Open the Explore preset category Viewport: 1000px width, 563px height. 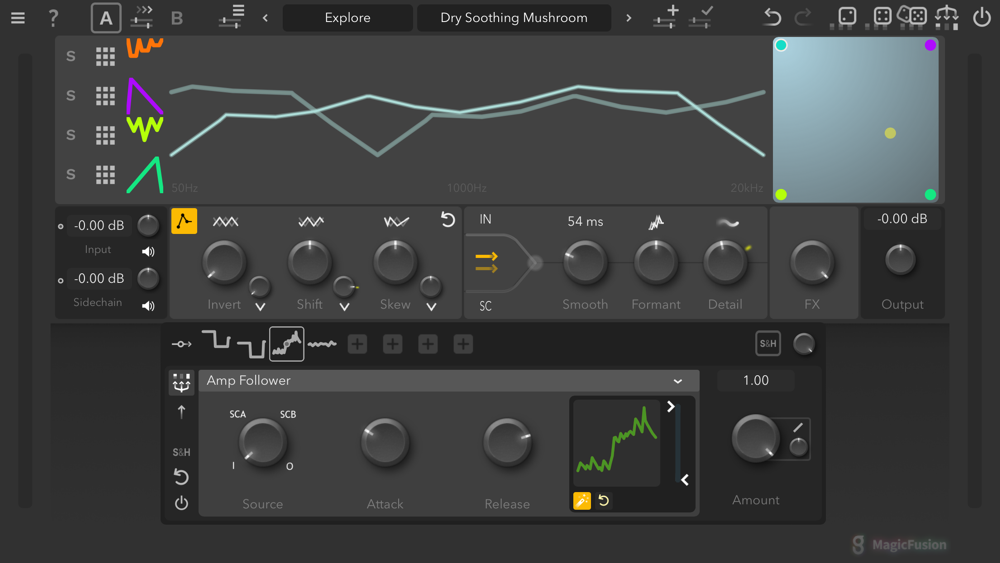click(347, 18)
